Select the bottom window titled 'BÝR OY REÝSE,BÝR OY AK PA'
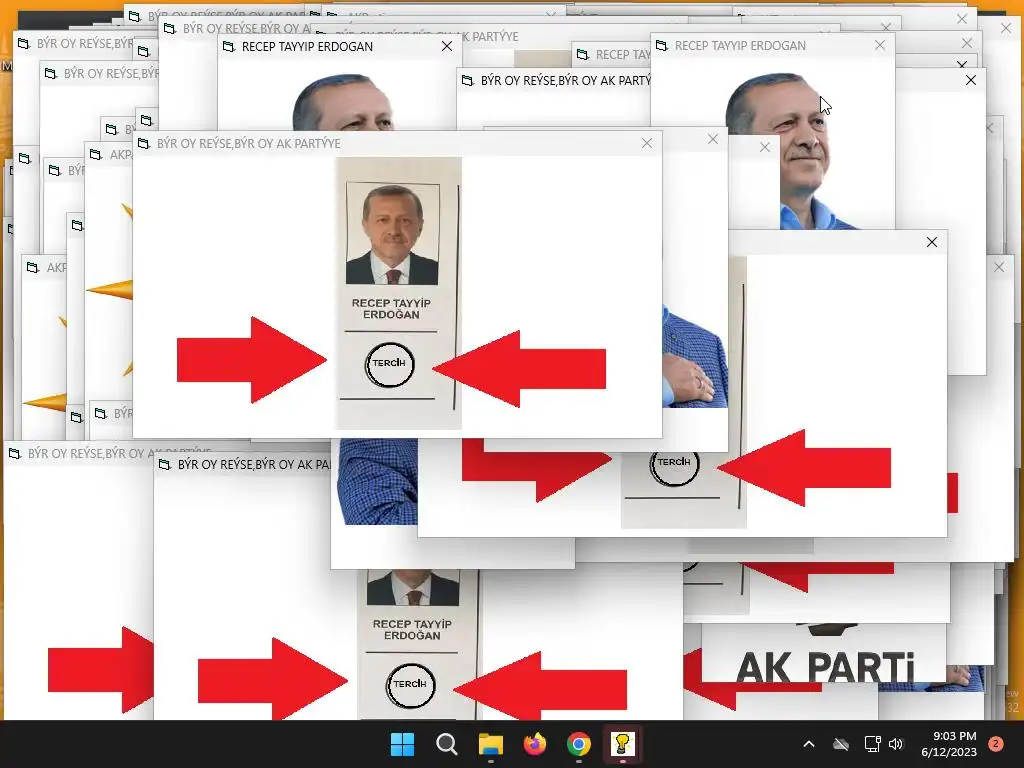Image resolution: width=1024 pixels, height=768 pixels. [x=254, y=464]
